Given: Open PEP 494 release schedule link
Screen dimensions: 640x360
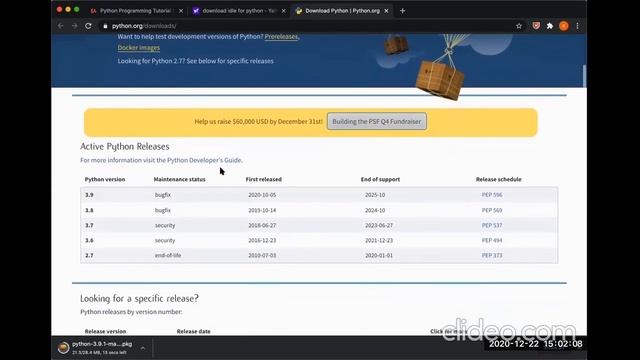Looking at the screenshot, I should 492,240.
